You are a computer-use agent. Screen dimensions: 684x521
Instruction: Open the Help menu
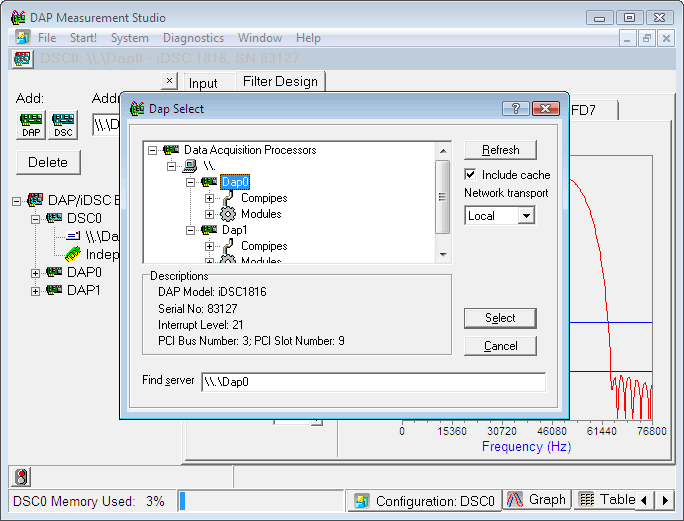coord(308,38)
